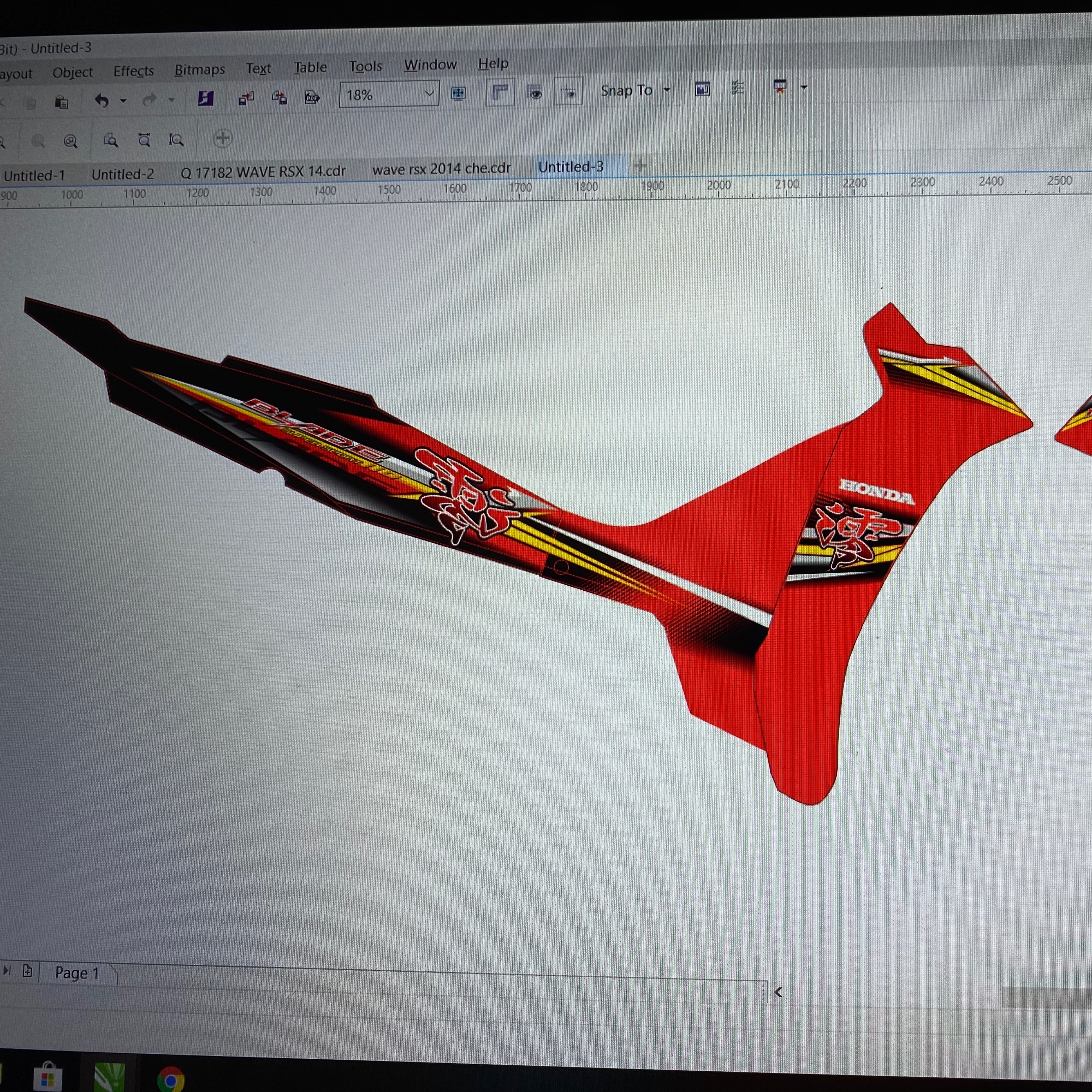Toggle the Show grid button

pos(535,92)
